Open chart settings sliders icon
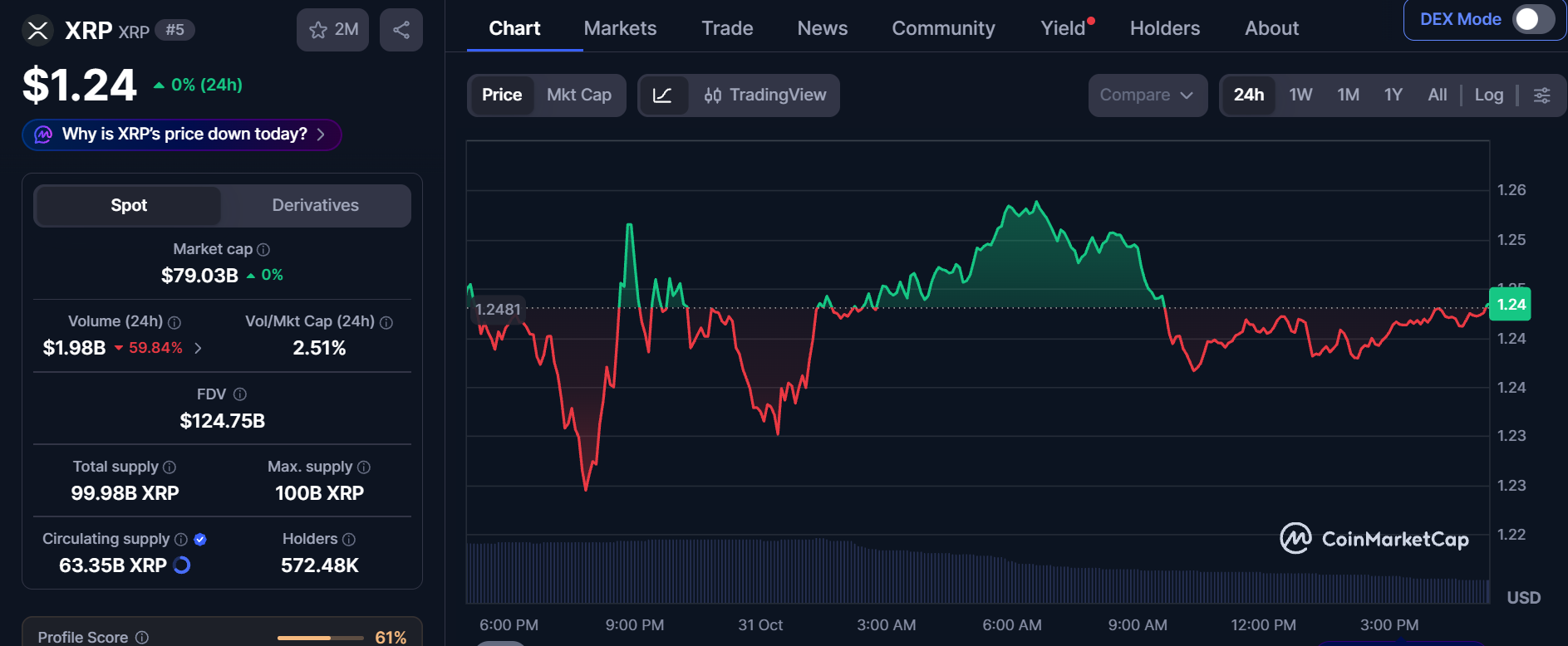Screen dimensions: 1568x646 (1541, 95)
